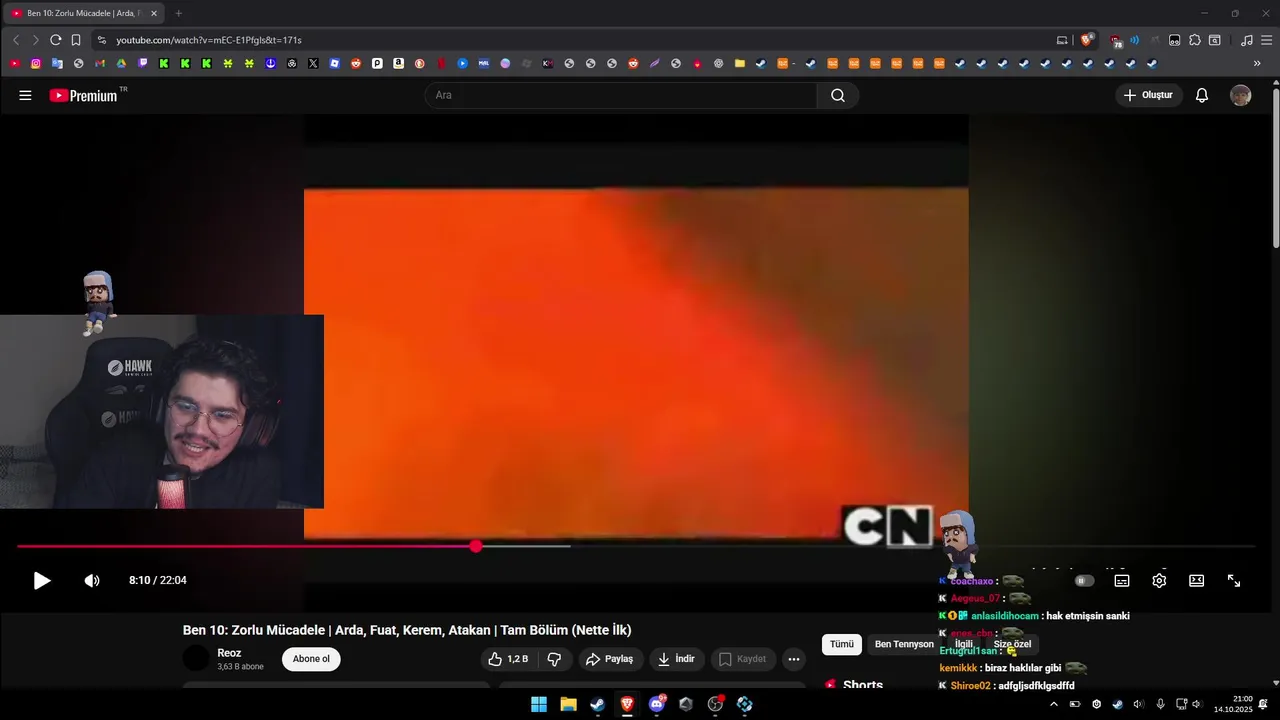Image resolution: width=1280 pixels, height=720 pixels.
Task: Like the video thumbs up
Action: pyautogui.click(x=508, y=659)
